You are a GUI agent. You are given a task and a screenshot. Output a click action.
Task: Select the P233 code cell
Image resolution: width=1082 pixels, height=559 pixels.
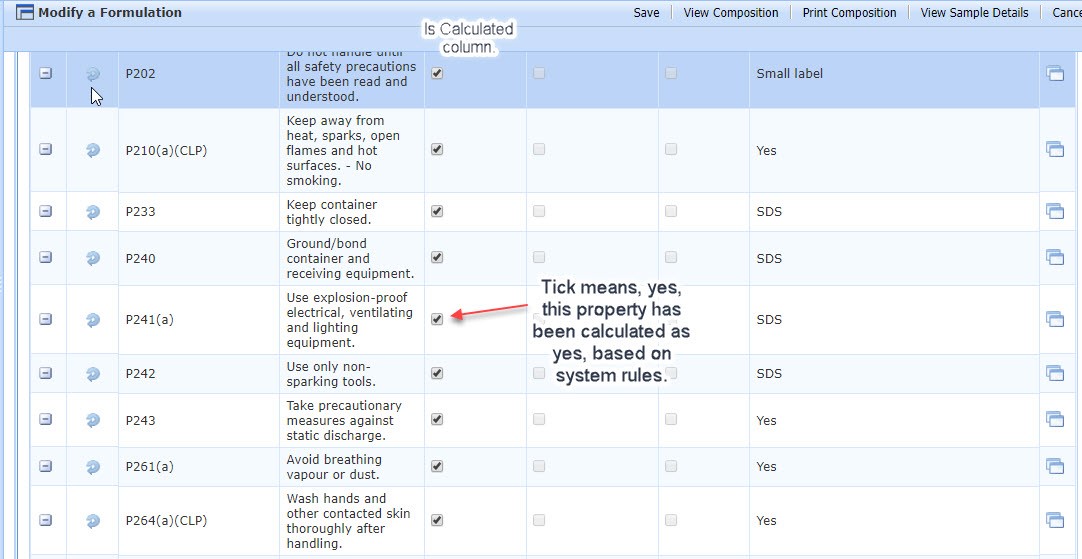[x=199, y=212]
